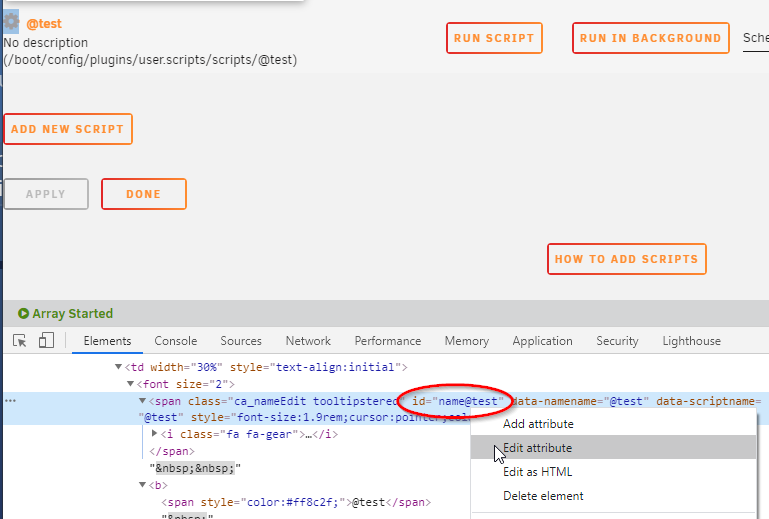Toggle the device toolbar icon in DevTools

pyautogui.click(x=46, y=340)
